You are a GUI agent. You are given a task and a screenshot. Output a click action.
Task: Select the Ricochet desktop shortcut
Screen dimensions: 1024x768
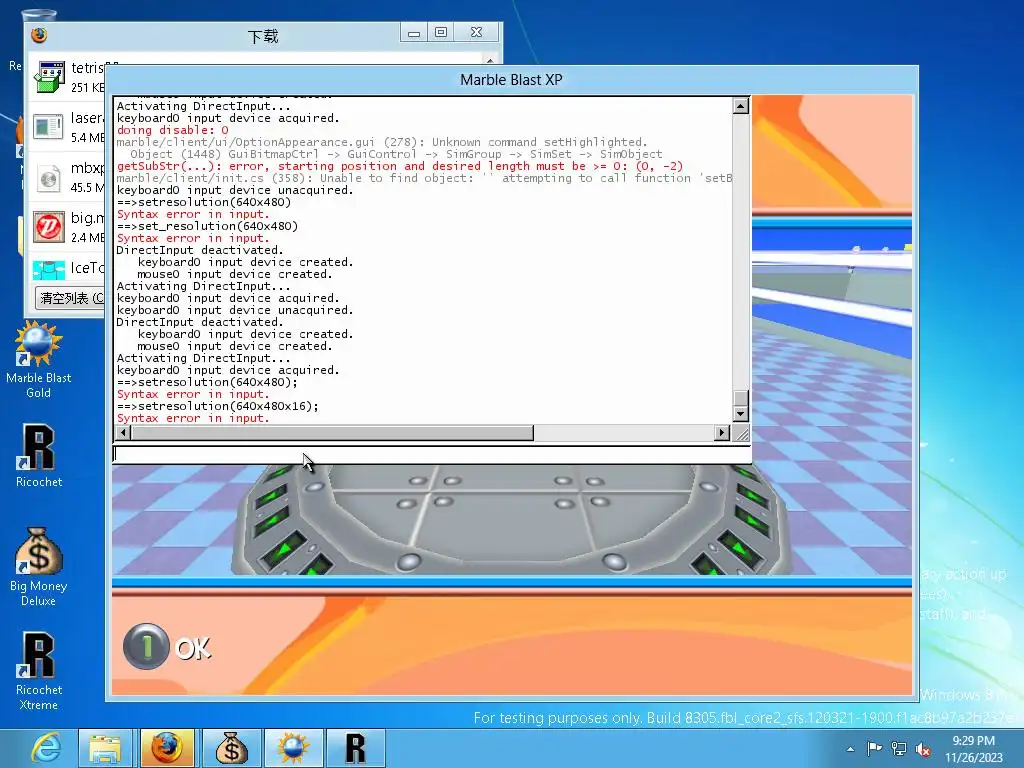point(39,455)
